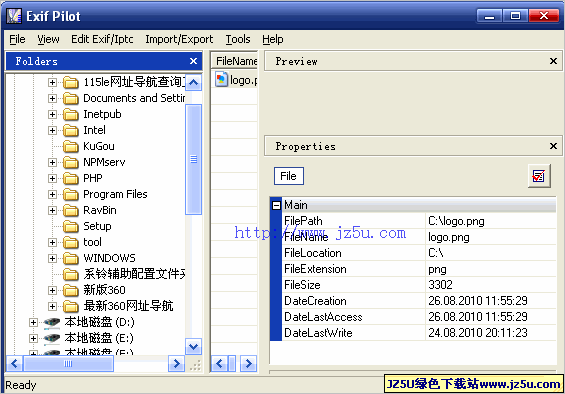Click the WINDOWS folder icon
This screenshot has width=565, height=394.
tap(71, 258)
